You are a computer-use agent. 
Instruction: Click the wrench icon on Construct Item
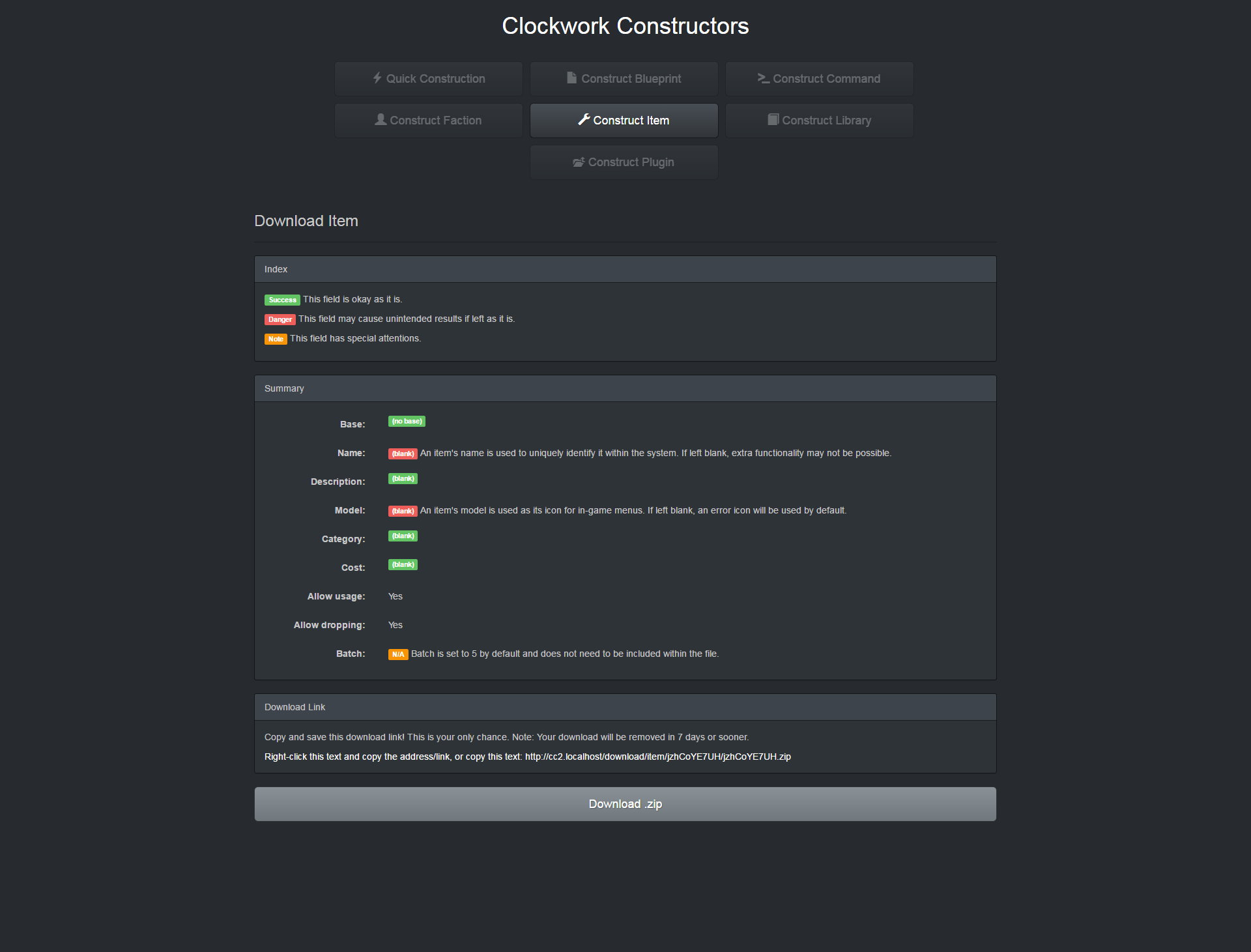tap(584, 120)
